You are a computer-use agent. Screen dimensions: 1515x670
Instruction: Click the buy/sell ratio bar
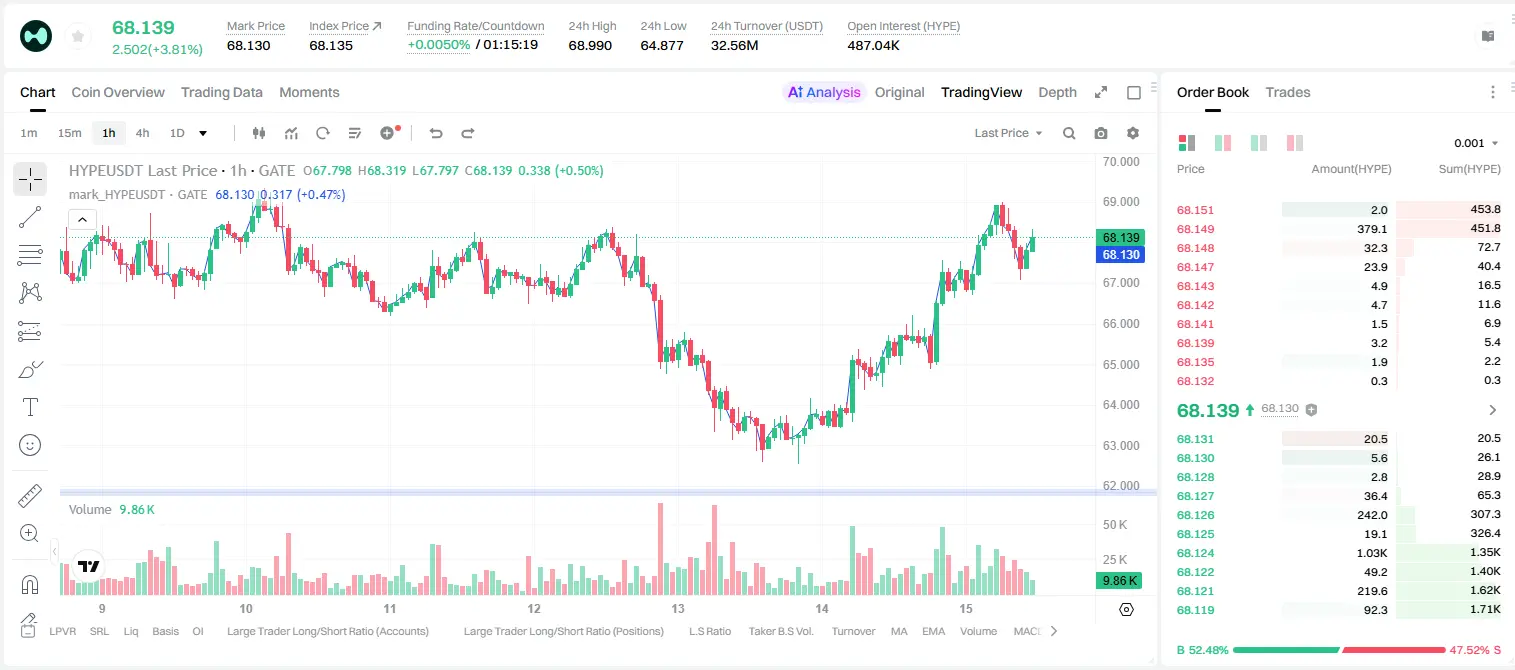click(1339, 650)
